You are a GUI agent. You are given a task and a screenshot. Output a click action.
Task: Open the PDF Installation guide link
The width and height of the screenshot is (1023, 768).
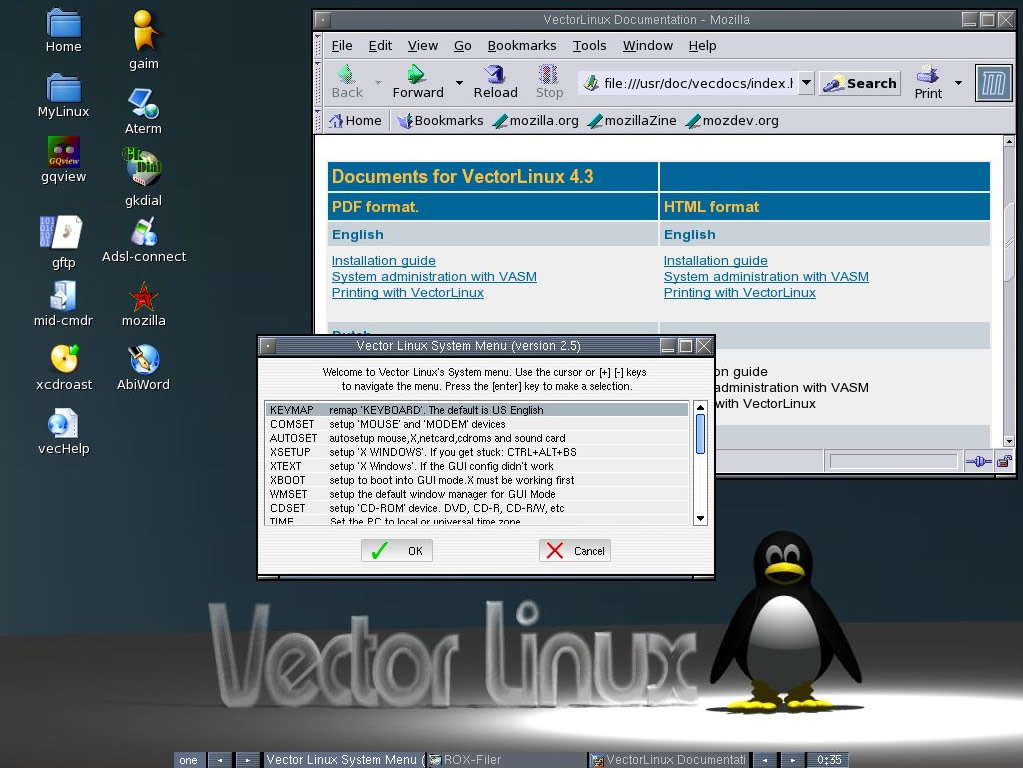(x=383, y=260)
